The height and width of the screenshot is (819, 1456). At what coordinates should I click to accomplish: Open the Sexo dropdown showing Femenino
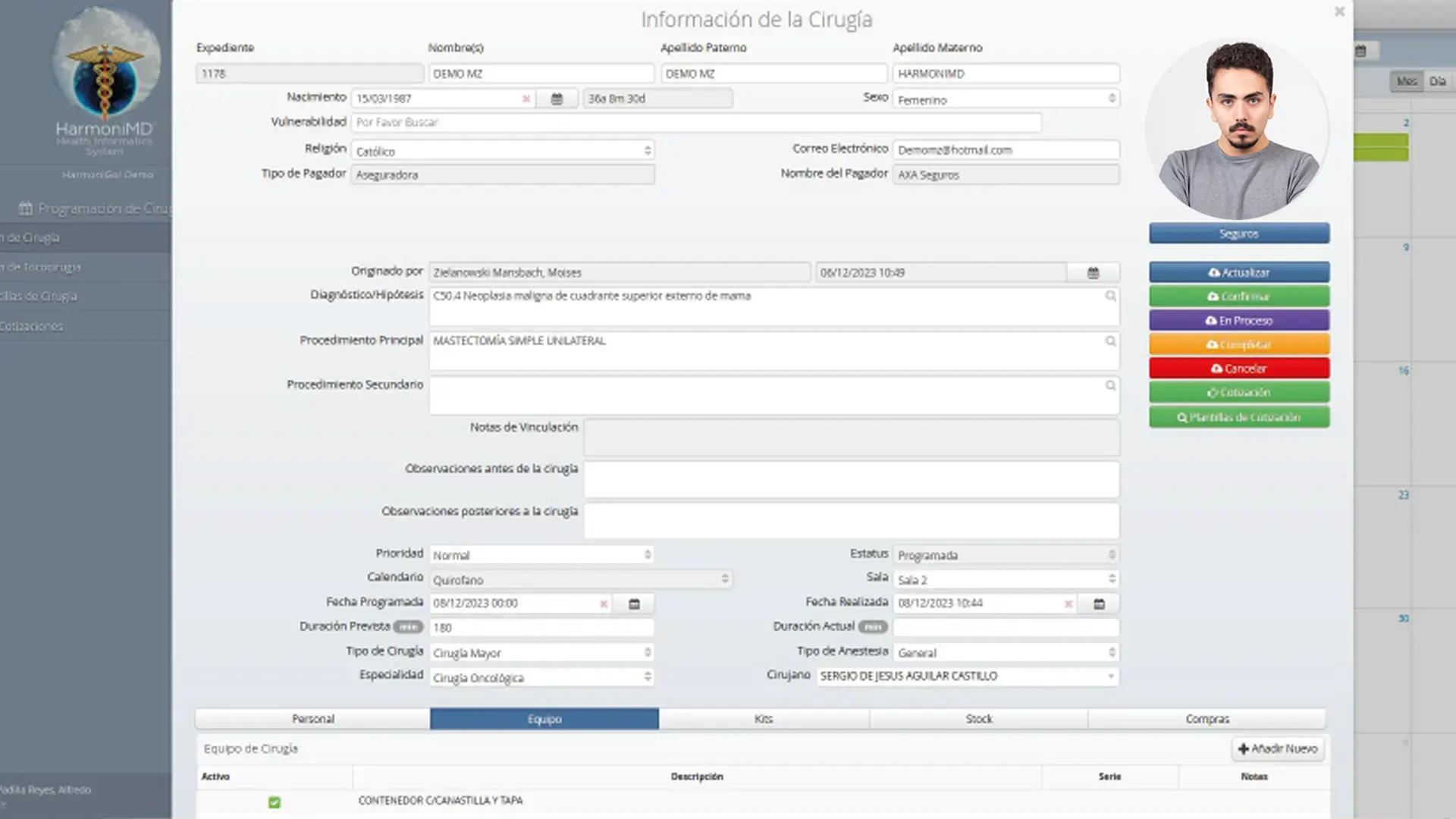[x=1006, y=99]
